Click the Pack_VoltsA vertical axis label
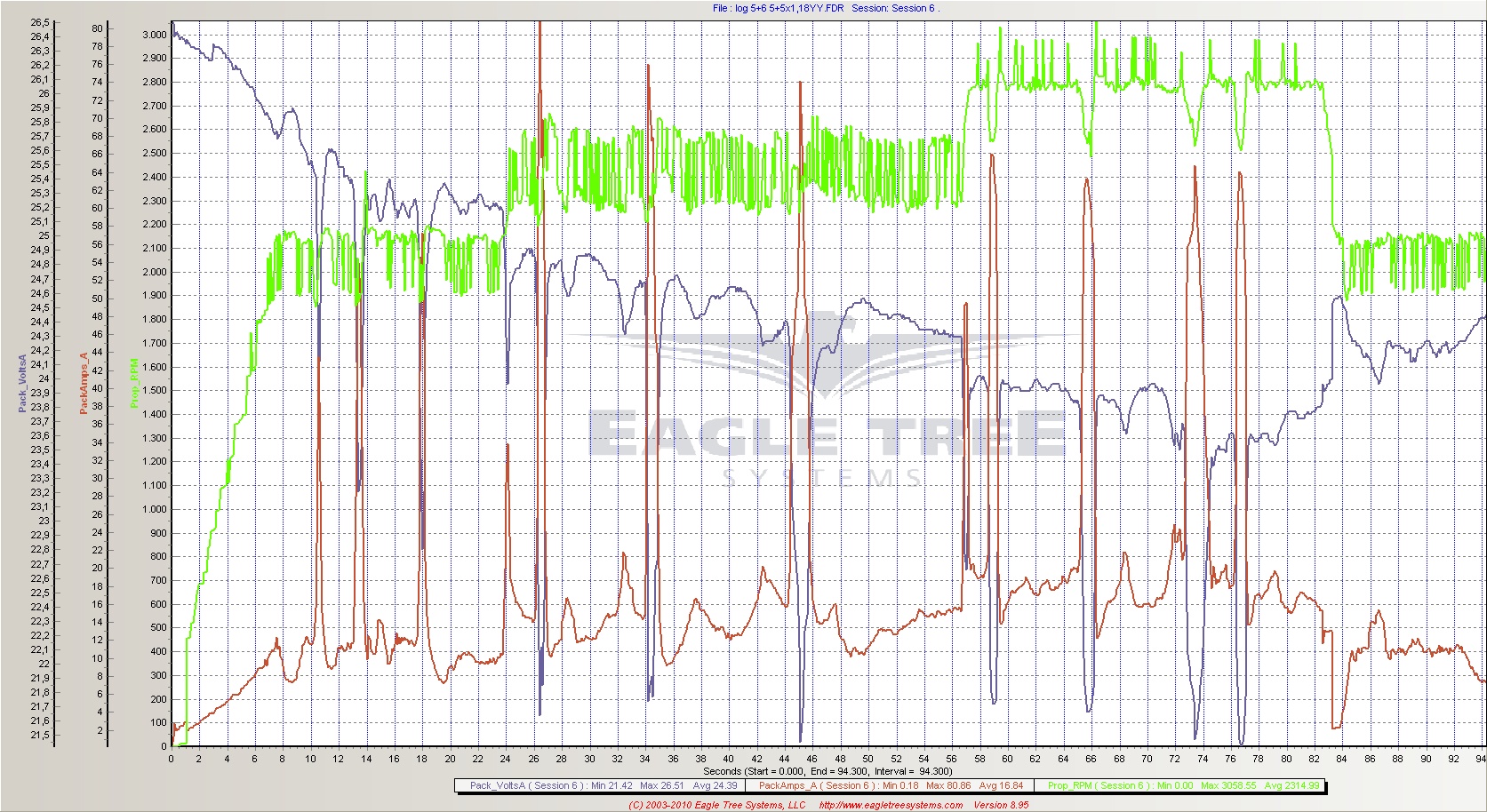This screenshot has height=812, width=1487. [22, 382]
